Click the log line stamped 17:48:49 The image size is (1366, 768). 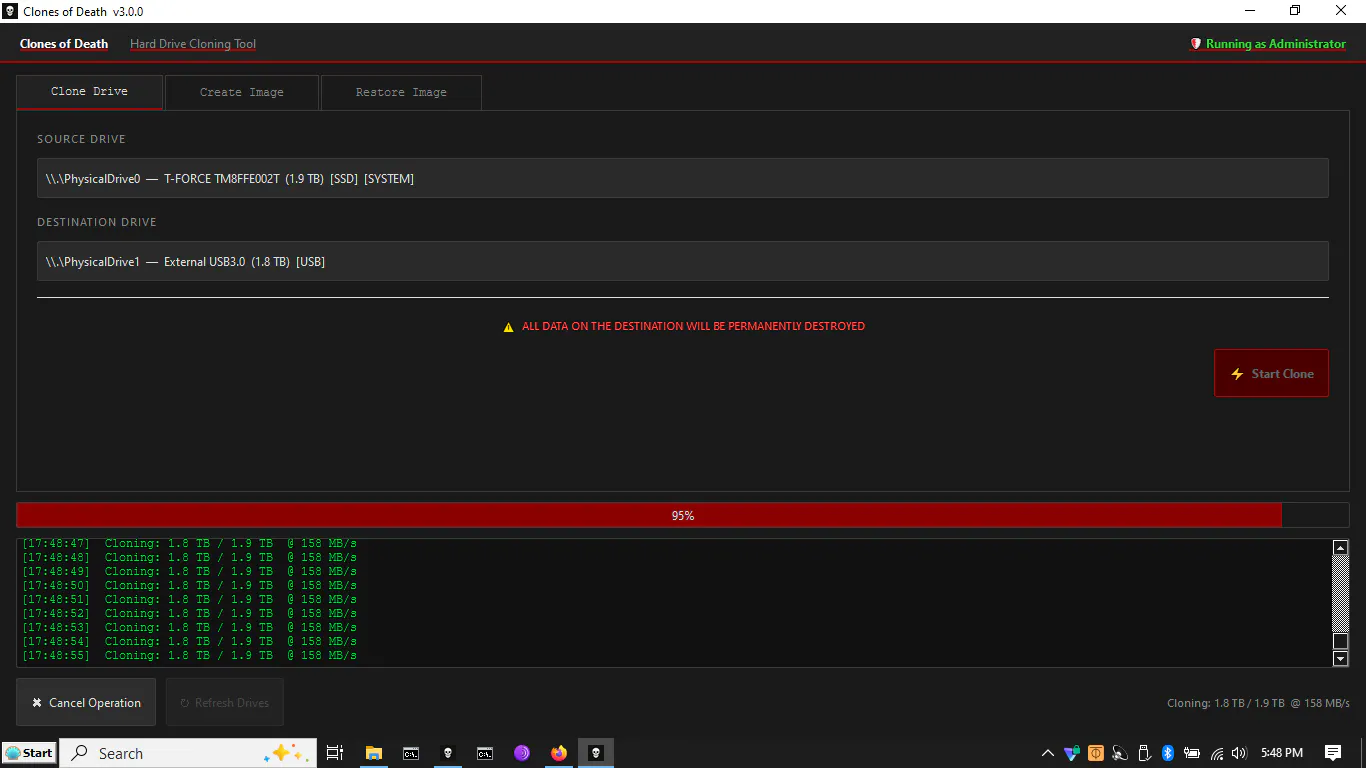click(x=190, y=572)
